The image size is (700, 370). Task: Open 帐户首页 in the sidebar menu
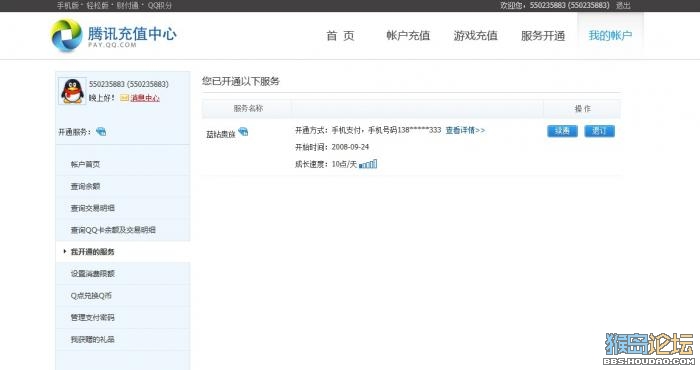pyautogui.click(x=85, y=164)
